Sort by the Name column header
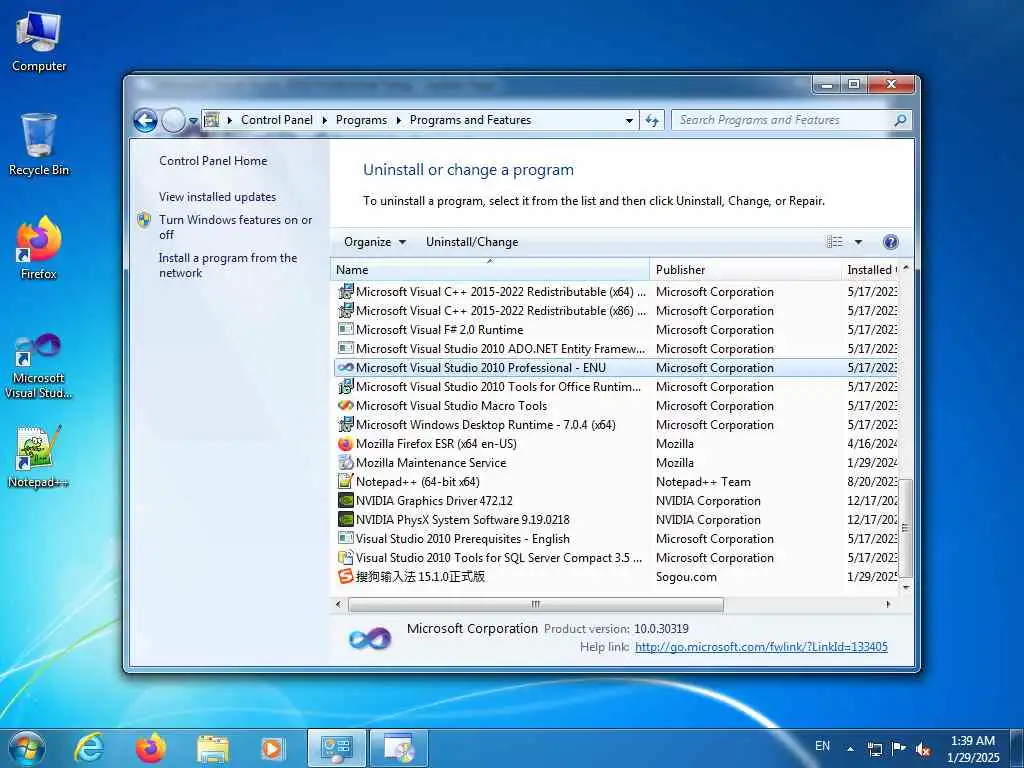The height and width of the screenshot is (768, 1024). pyautogui.click(x=490, y=270)
